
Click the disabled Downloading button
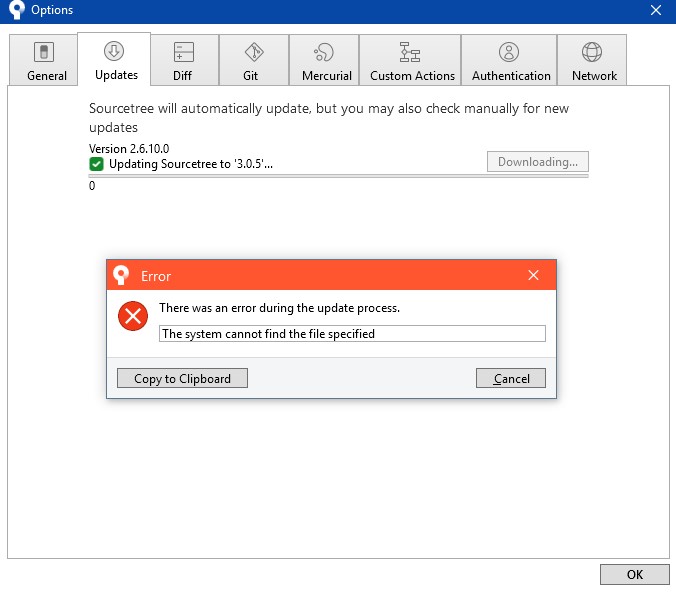[x=538, y=162]
